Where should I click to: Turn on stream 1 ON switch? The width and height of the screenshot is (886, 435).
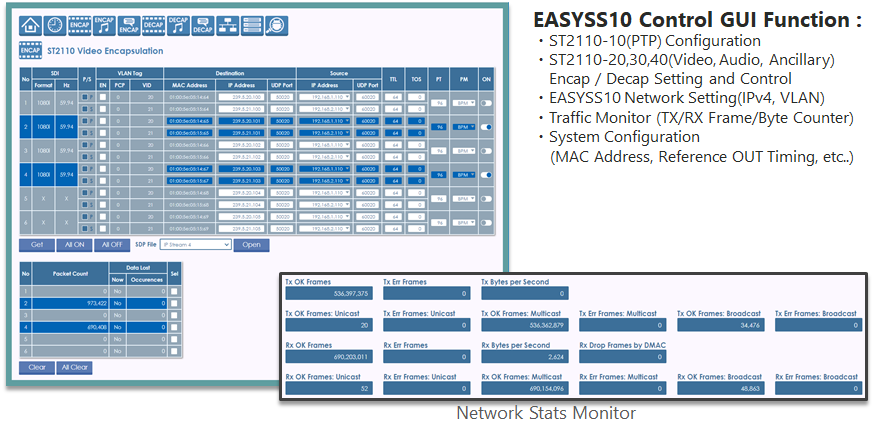tap(486, 103)
